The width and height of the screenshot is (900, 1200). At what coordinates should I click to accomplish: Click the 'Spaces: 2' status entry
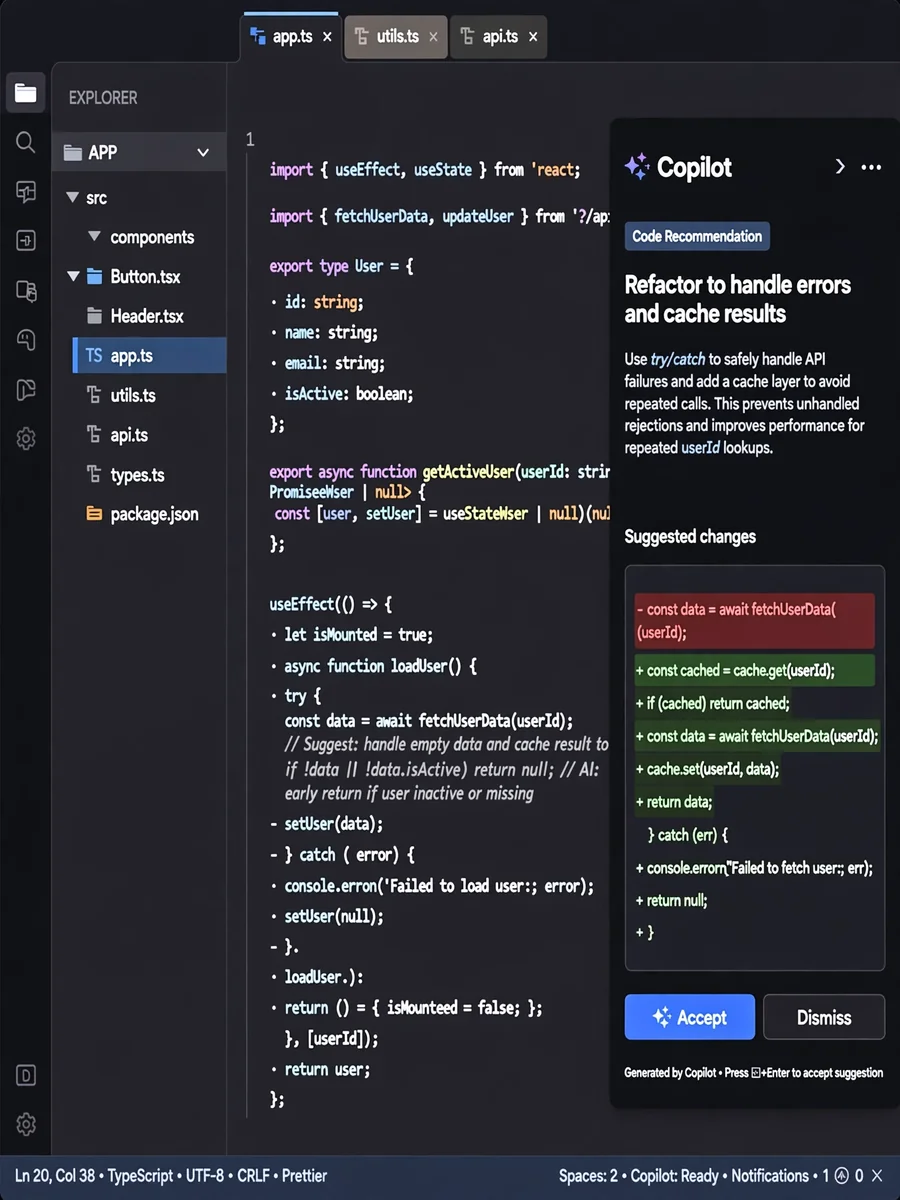click(x=589, y=1176)
